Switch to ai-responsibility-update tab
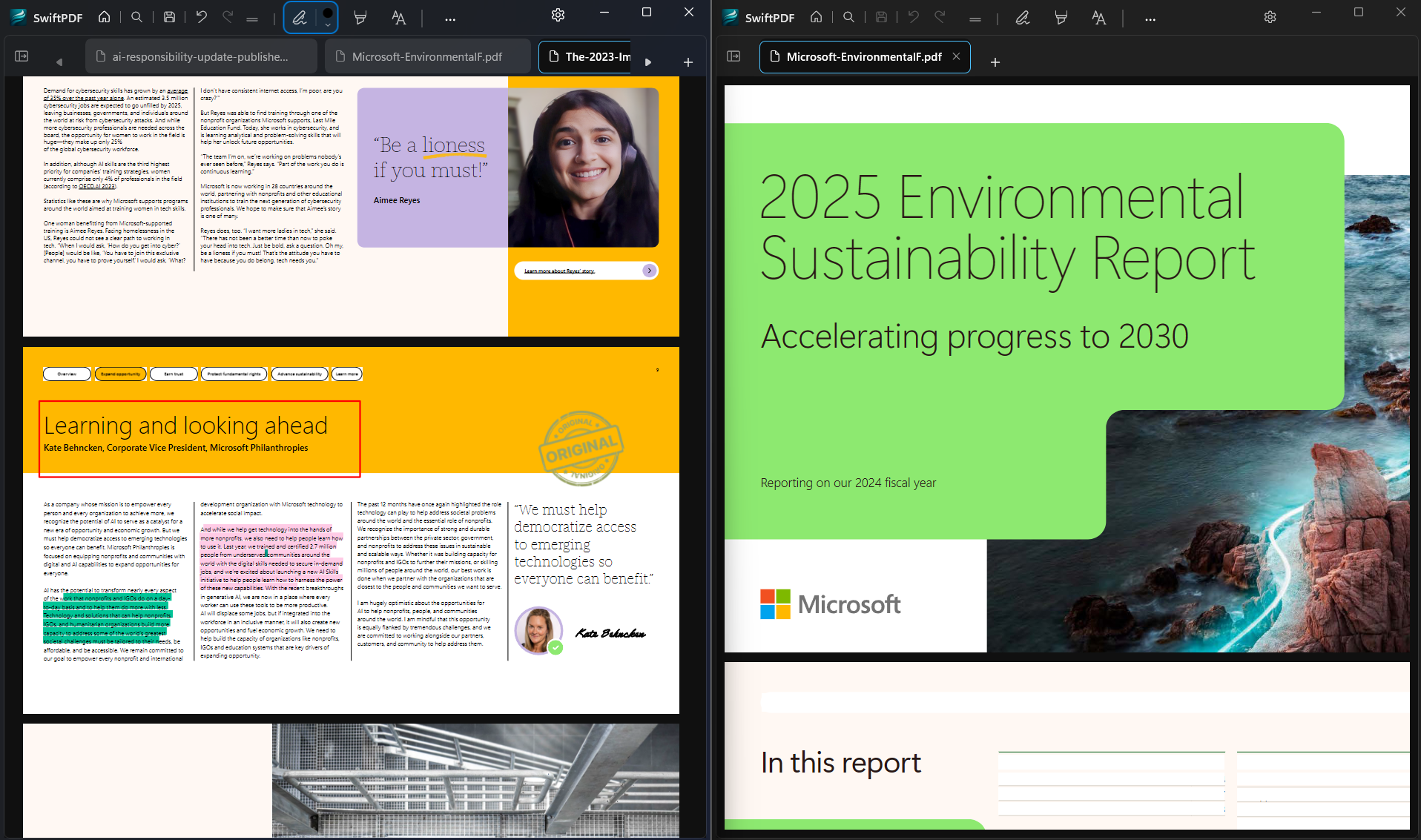The width and height of the screenshot is (1421, 840). click(201, 56)
